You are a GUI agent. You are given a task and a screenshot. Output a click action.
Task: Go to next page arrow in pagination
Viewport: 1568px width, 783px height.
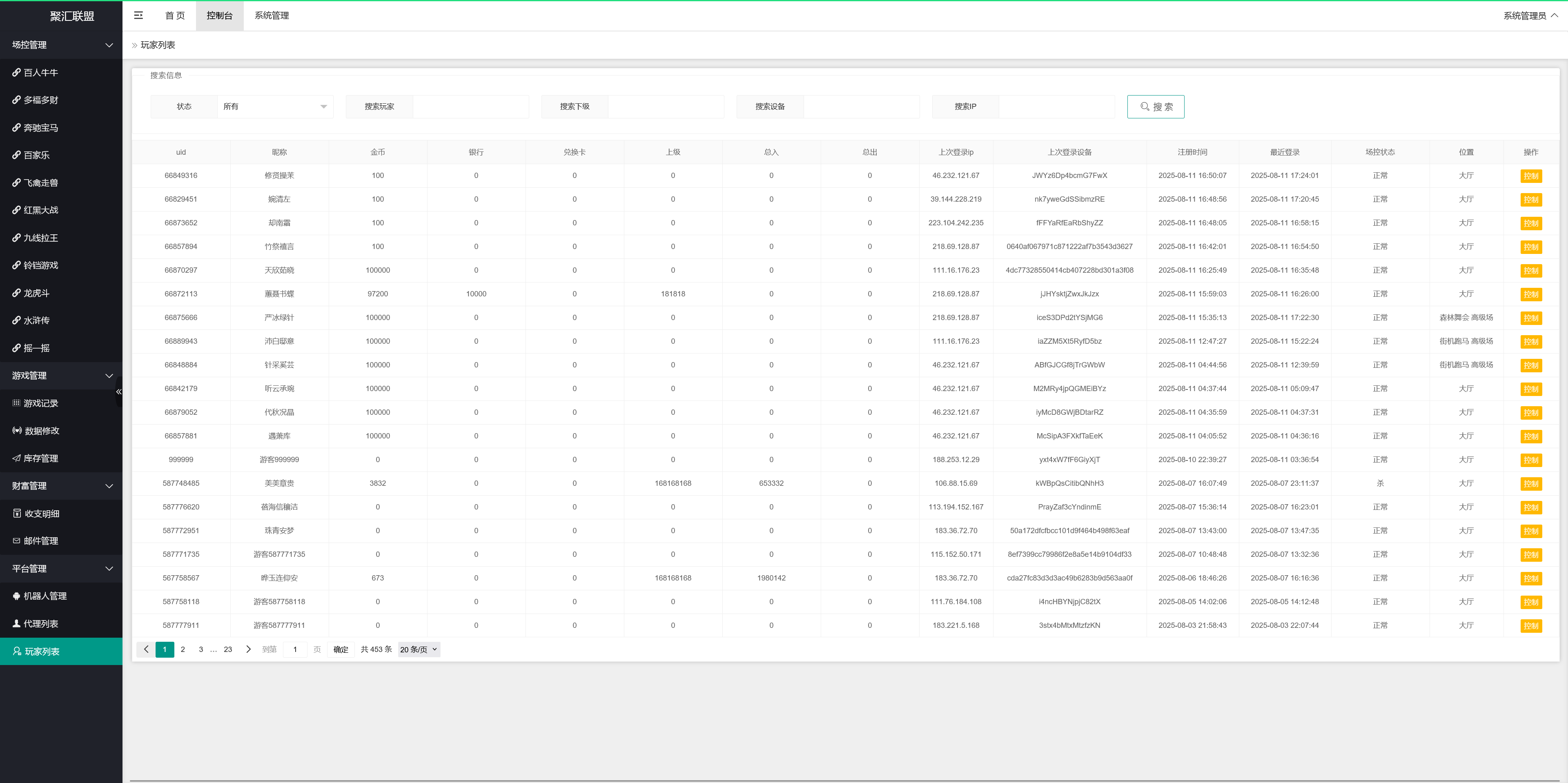pos(248,650)
